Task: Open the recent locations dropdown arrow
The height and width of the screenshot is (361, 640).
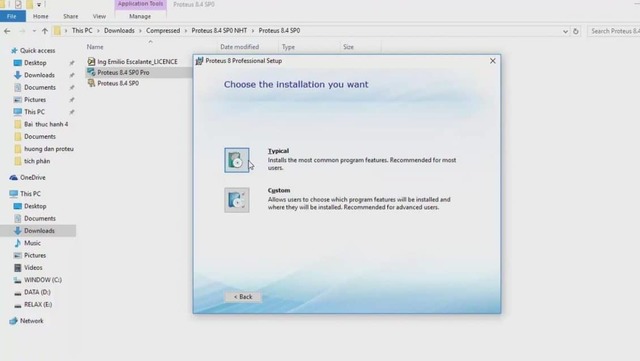Action: coord(34,31)
